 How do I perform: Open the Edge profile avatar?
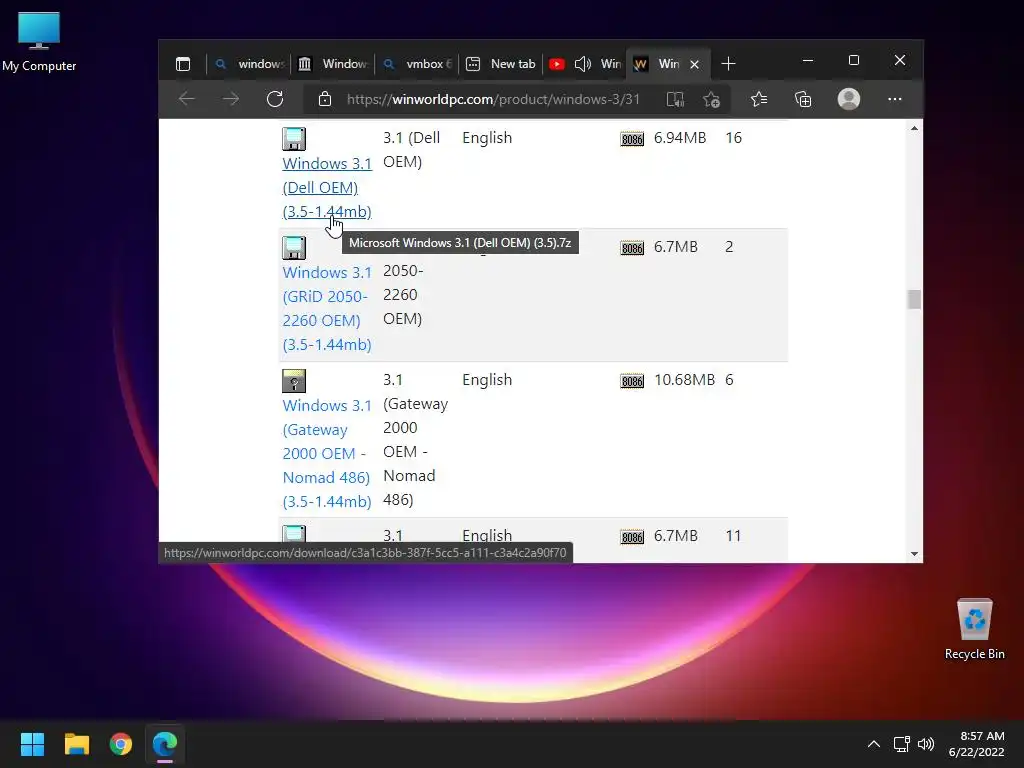pyautogui.click(x=848, y=99)
